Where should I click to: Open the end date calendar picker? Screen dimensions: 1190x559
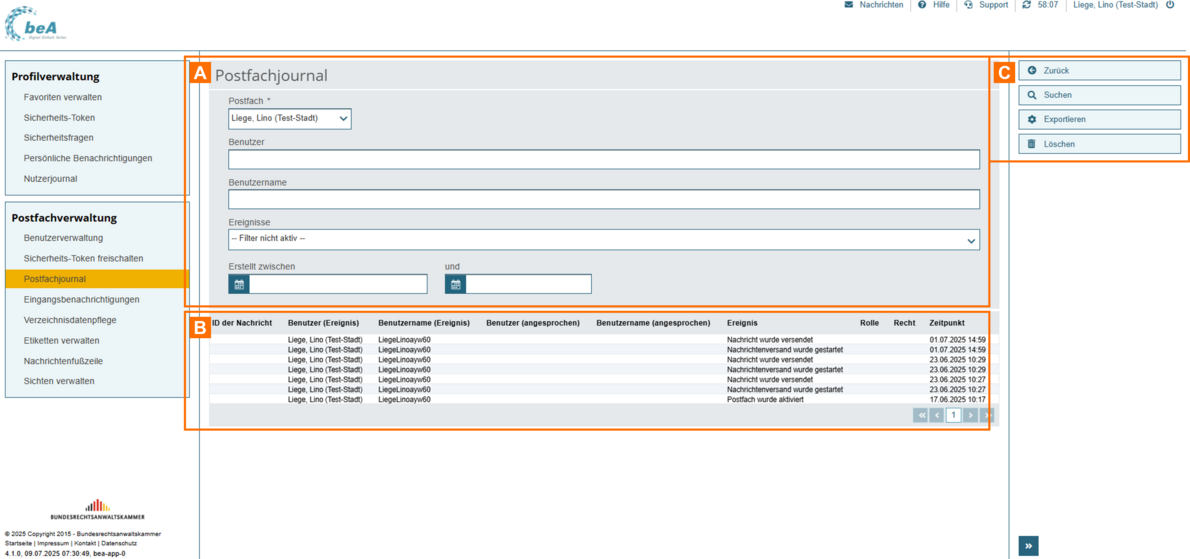456,285
